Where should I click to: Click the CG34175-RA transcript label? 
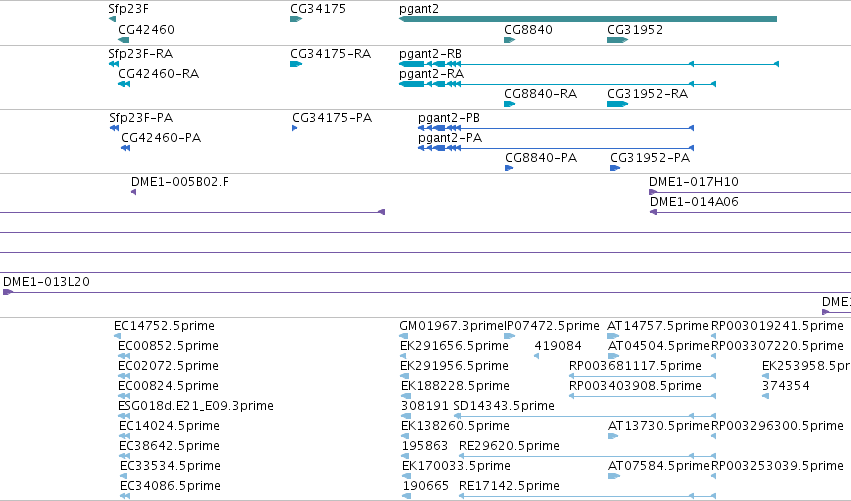[331, 54]
